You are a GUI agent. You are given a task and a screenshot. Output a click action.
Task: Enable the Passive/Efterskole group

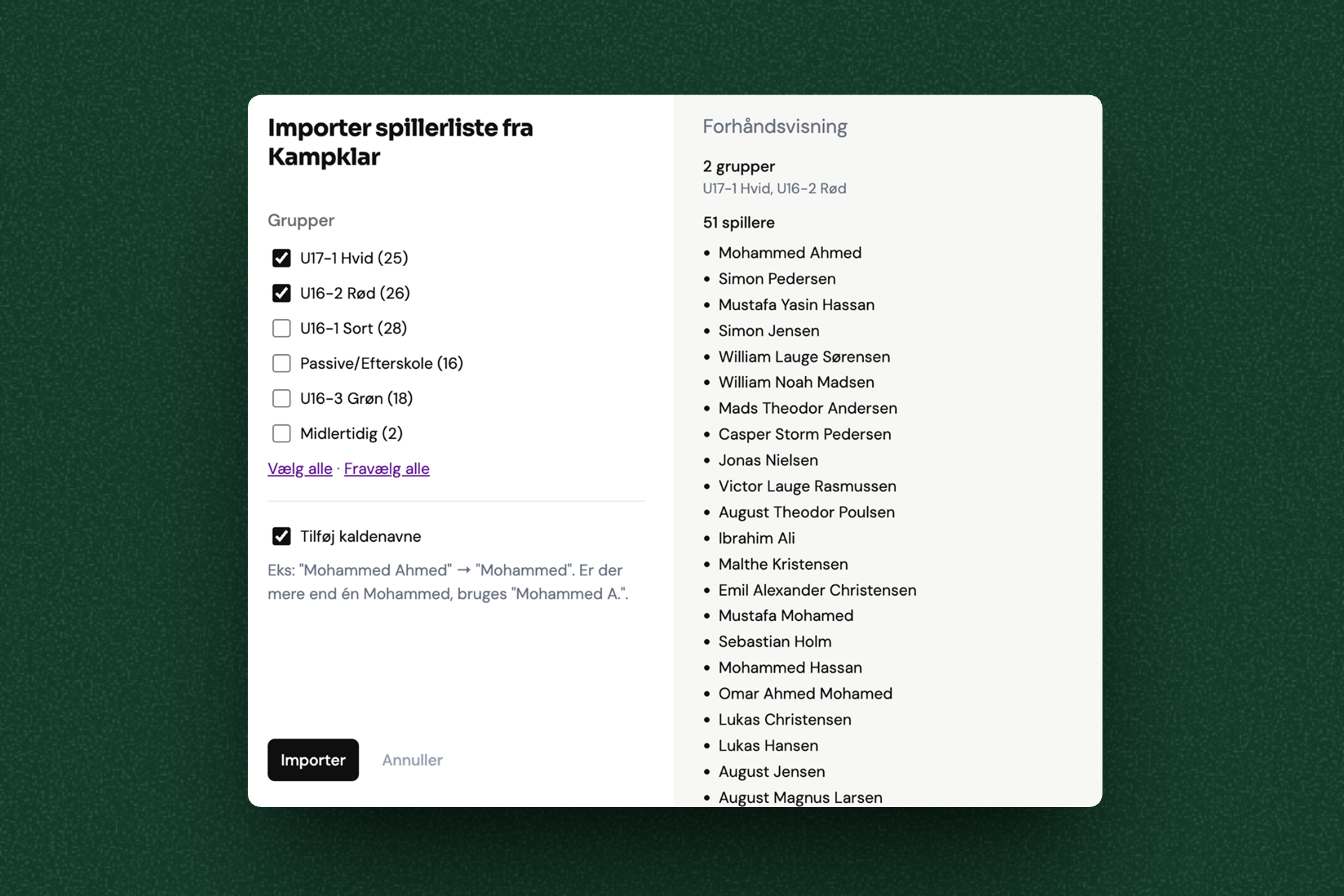pyautogui.click(x=281, y=363)
